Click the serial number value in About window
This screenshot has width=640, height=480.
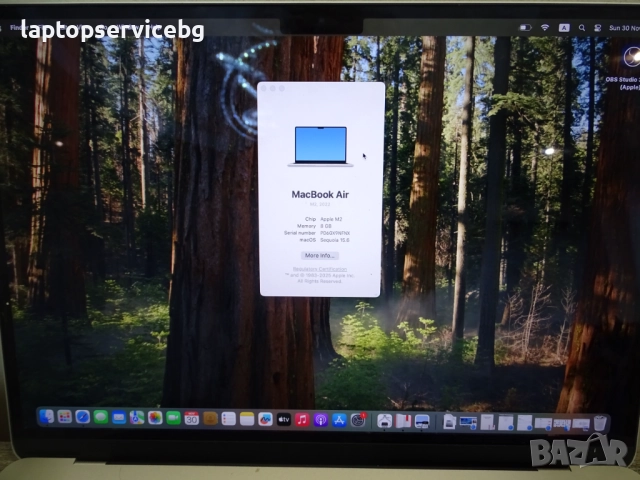[x=335, y=233]
